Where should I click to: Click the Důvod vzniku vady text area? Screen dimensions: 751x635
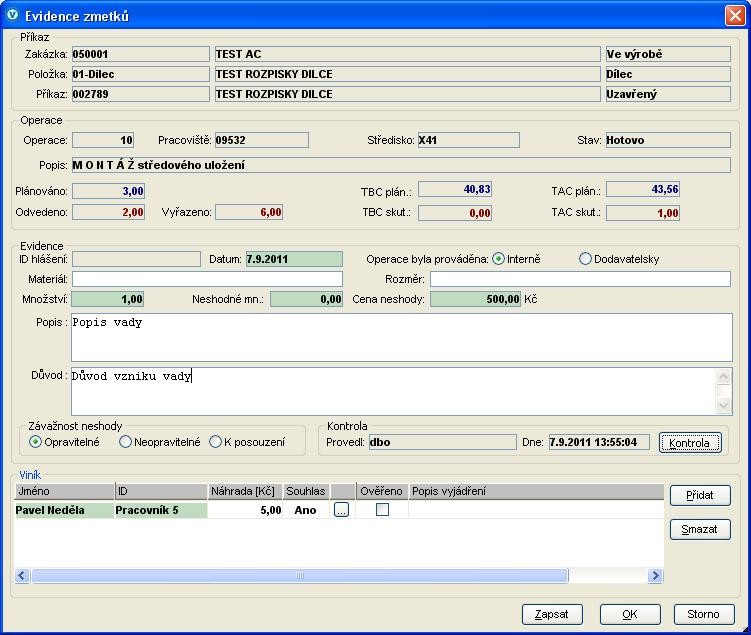(393, 391)
